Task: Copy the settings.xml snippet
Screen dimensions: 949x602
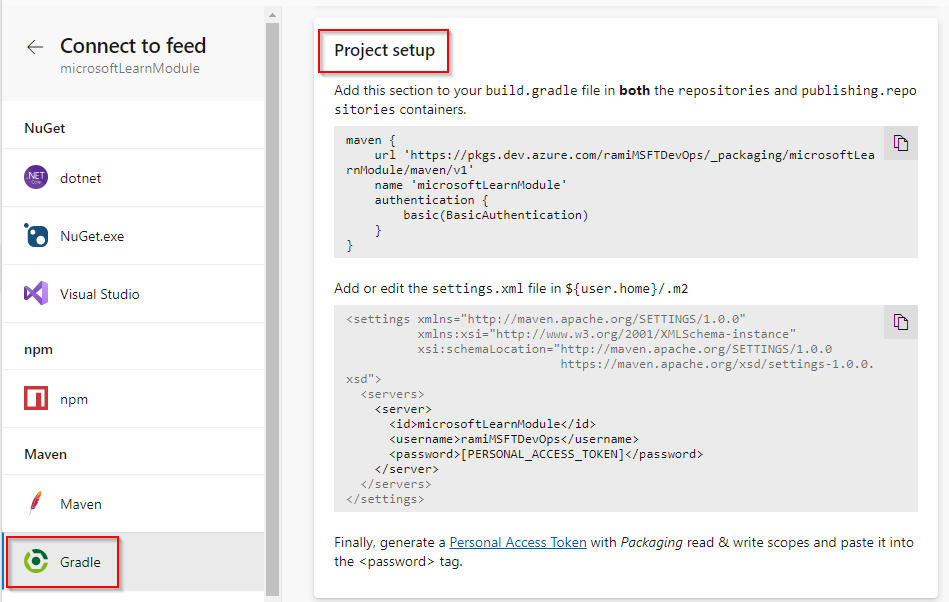Action: (900, 321)
